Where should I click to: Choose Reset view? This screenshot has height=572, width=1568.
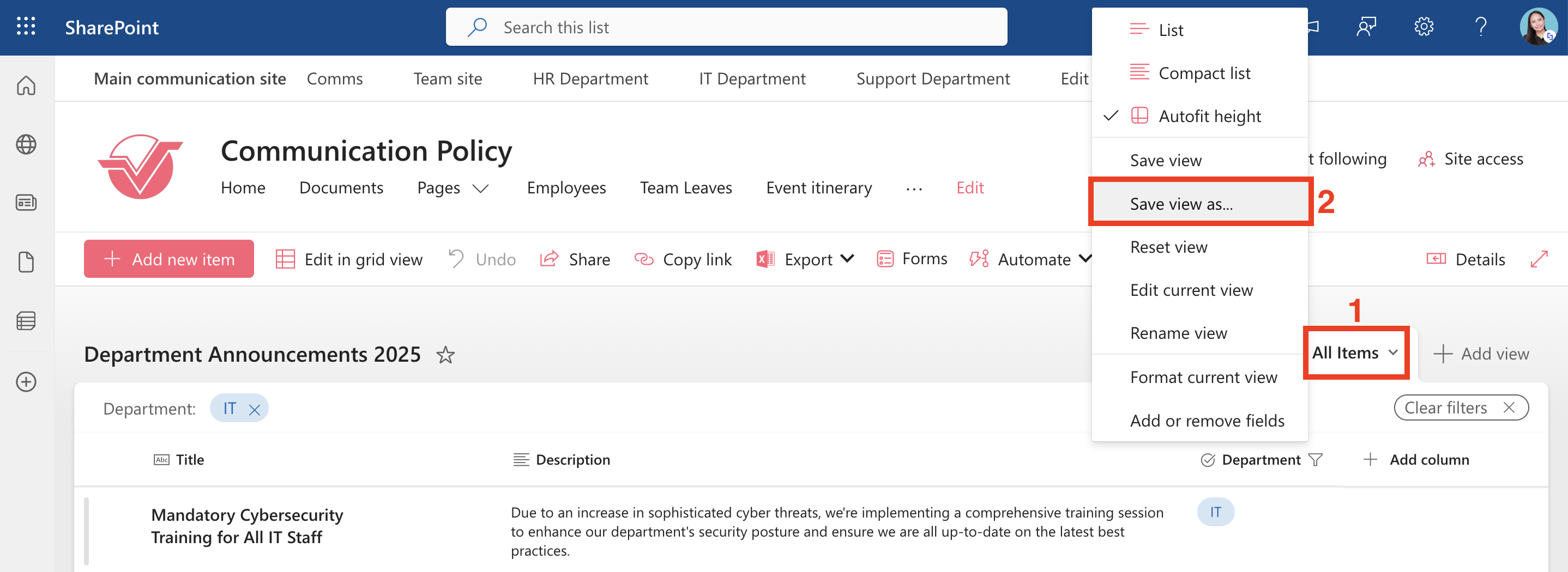[1199, 247]
